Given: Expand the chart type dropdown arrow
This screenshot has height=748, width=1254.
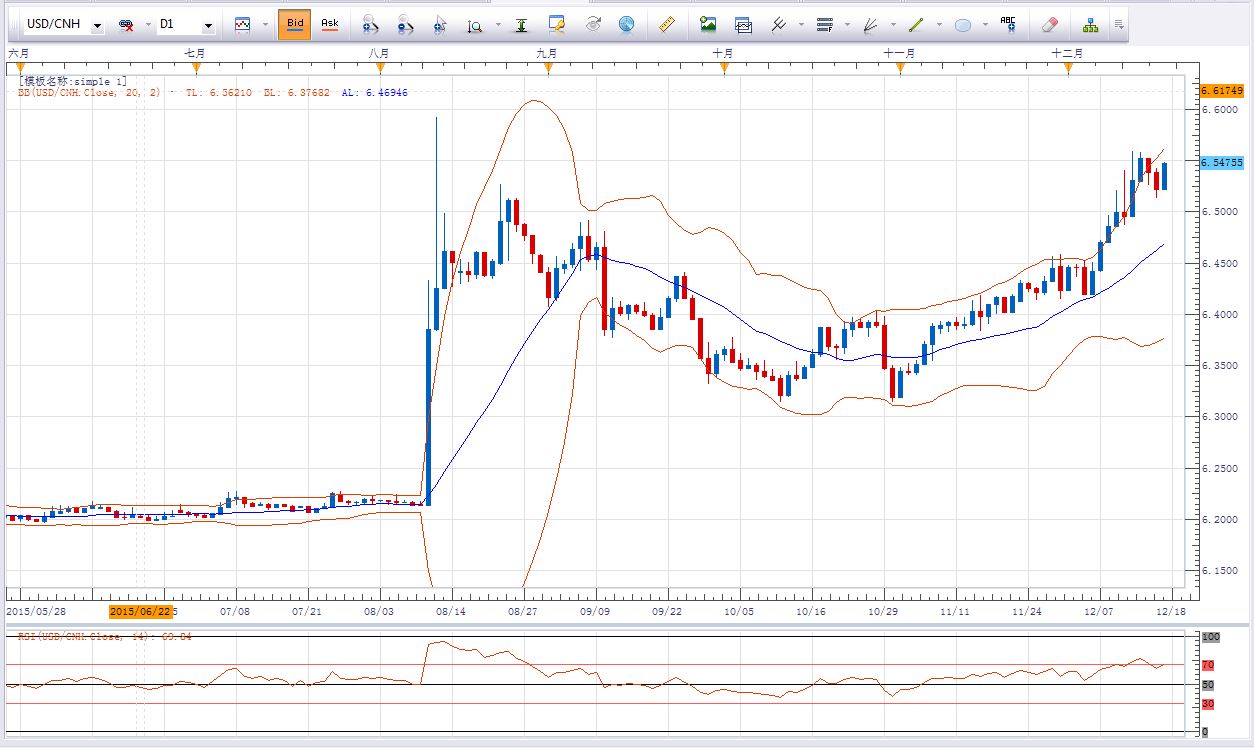Looking at the screenshot, I should (x=263, y=25).
